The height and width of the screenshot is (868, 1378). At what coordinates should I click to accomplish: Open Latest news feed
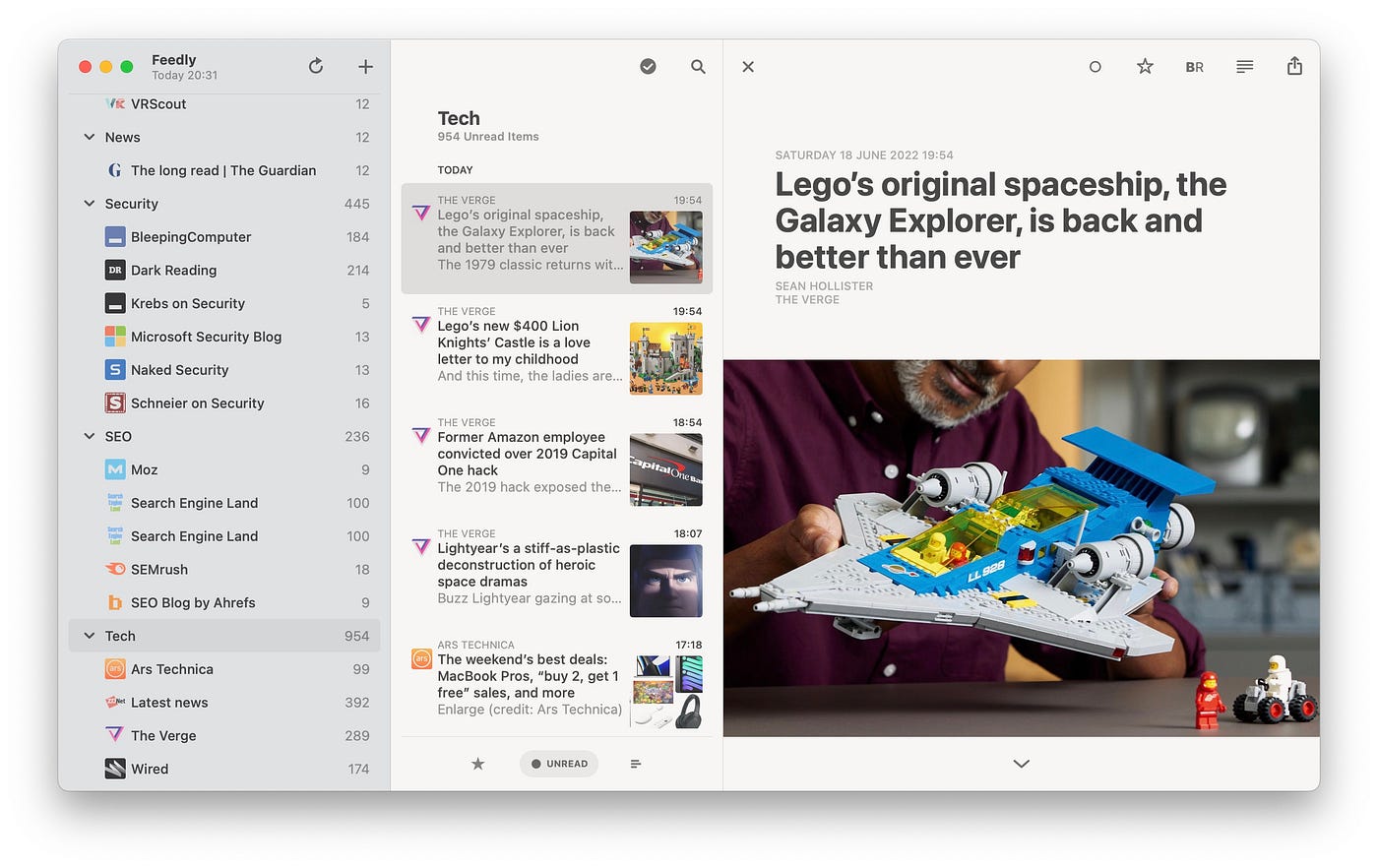pos(224,703)
